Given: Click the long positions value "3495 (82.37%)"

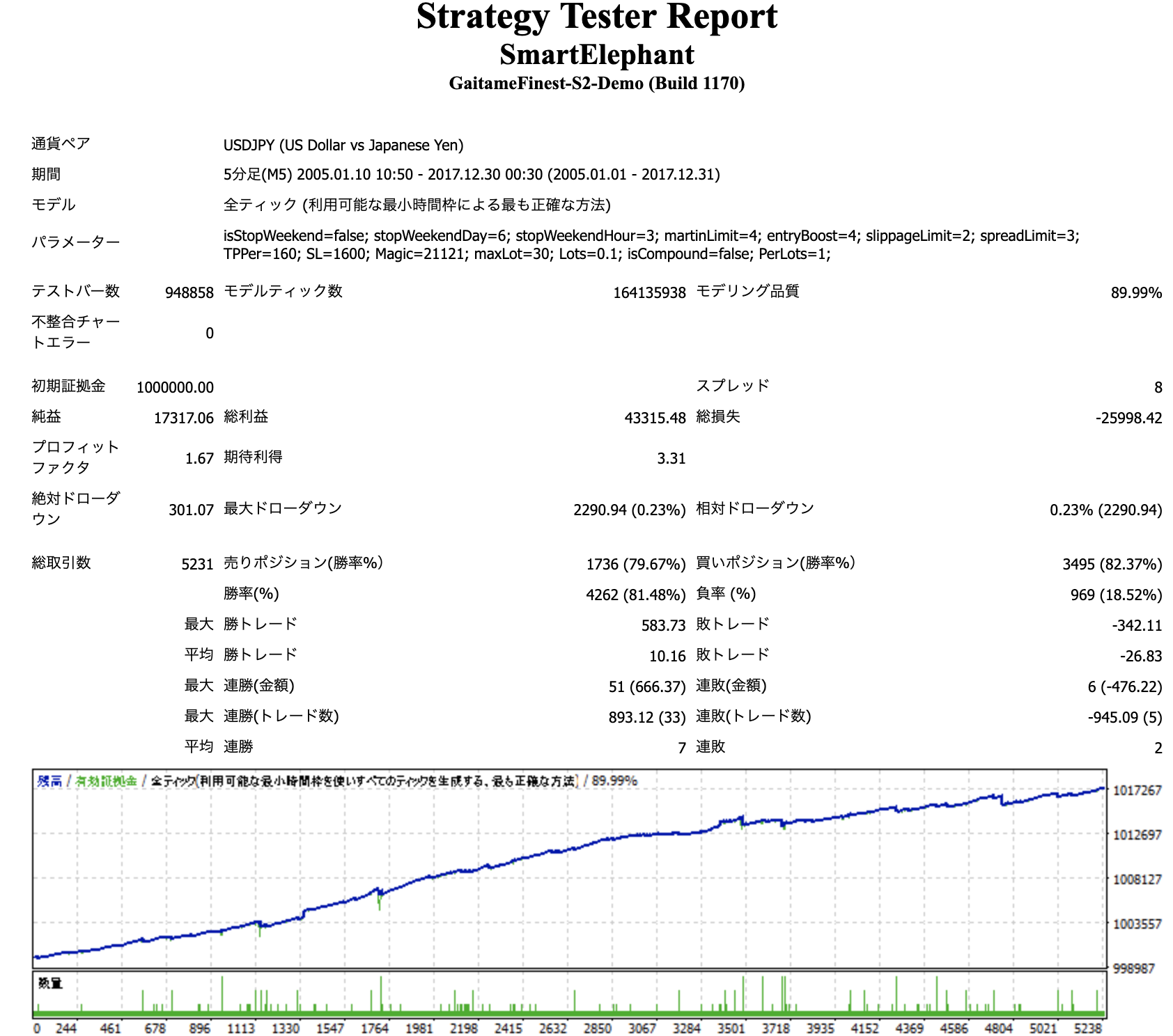Looking at the screenshot, I should pos(1112,564).
